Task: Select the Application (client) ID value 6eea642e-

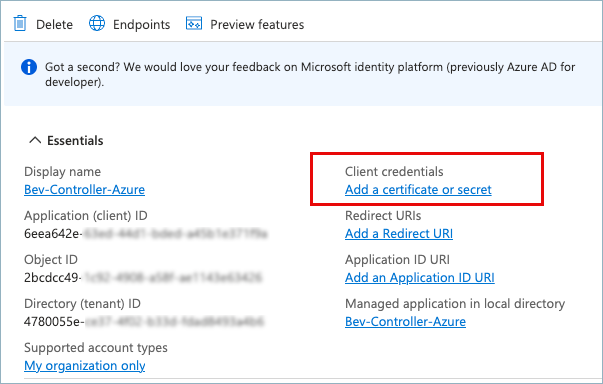Action: [53, 234]
